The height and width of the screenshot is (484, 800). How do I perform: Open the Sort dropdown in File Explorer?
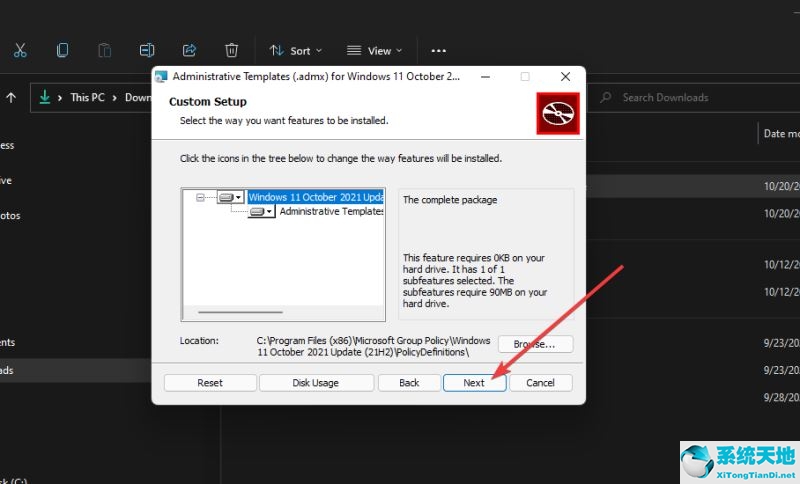pos(295,50)
